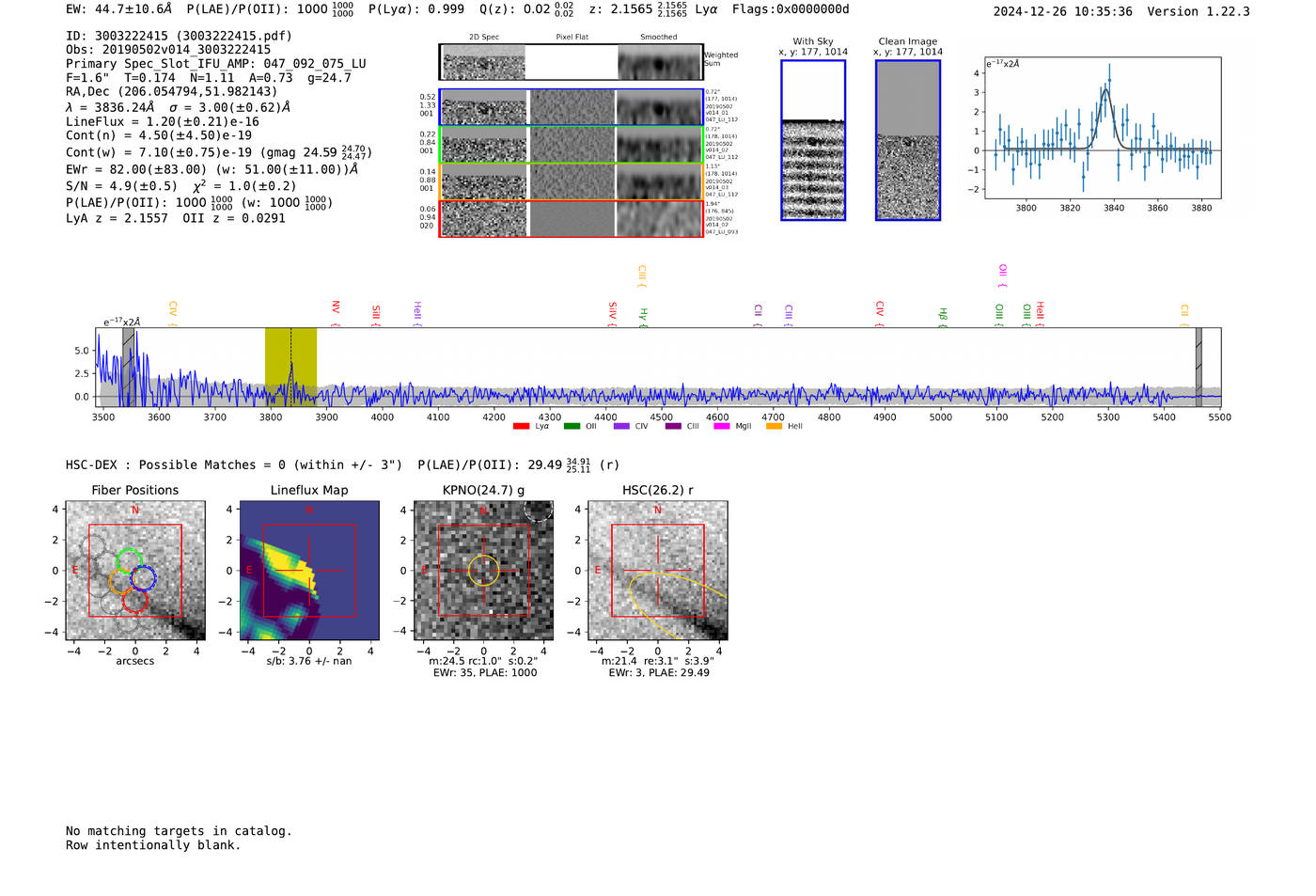Select the yellow aperture circle in KPNO image
Image resolution: width=1316 pixels, height=896 pixels.
(484, 571)
